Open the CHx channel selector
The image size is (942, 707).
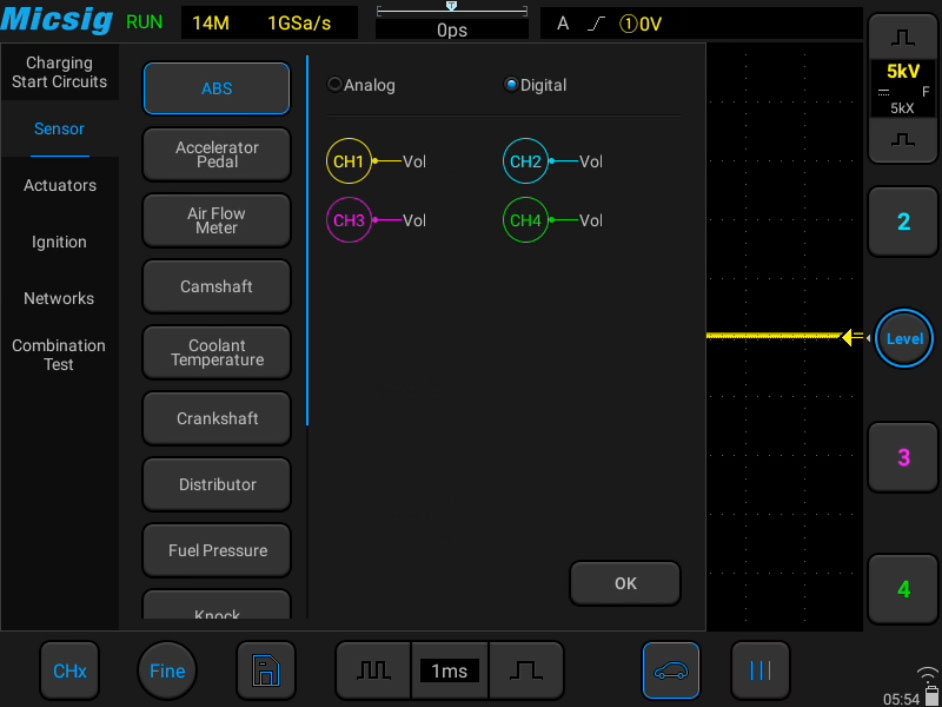coord(70,670)
